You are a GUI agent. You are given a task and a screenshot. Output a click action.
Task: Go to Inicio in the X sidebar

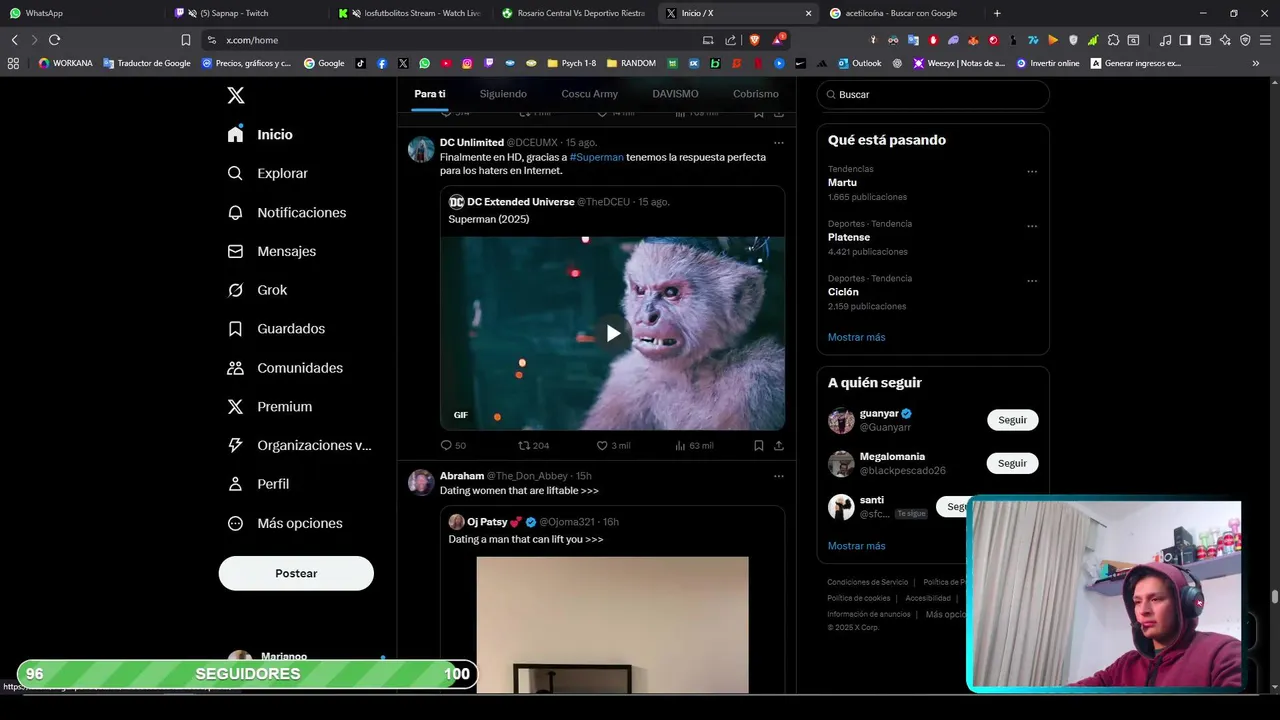tap(260, 134)
